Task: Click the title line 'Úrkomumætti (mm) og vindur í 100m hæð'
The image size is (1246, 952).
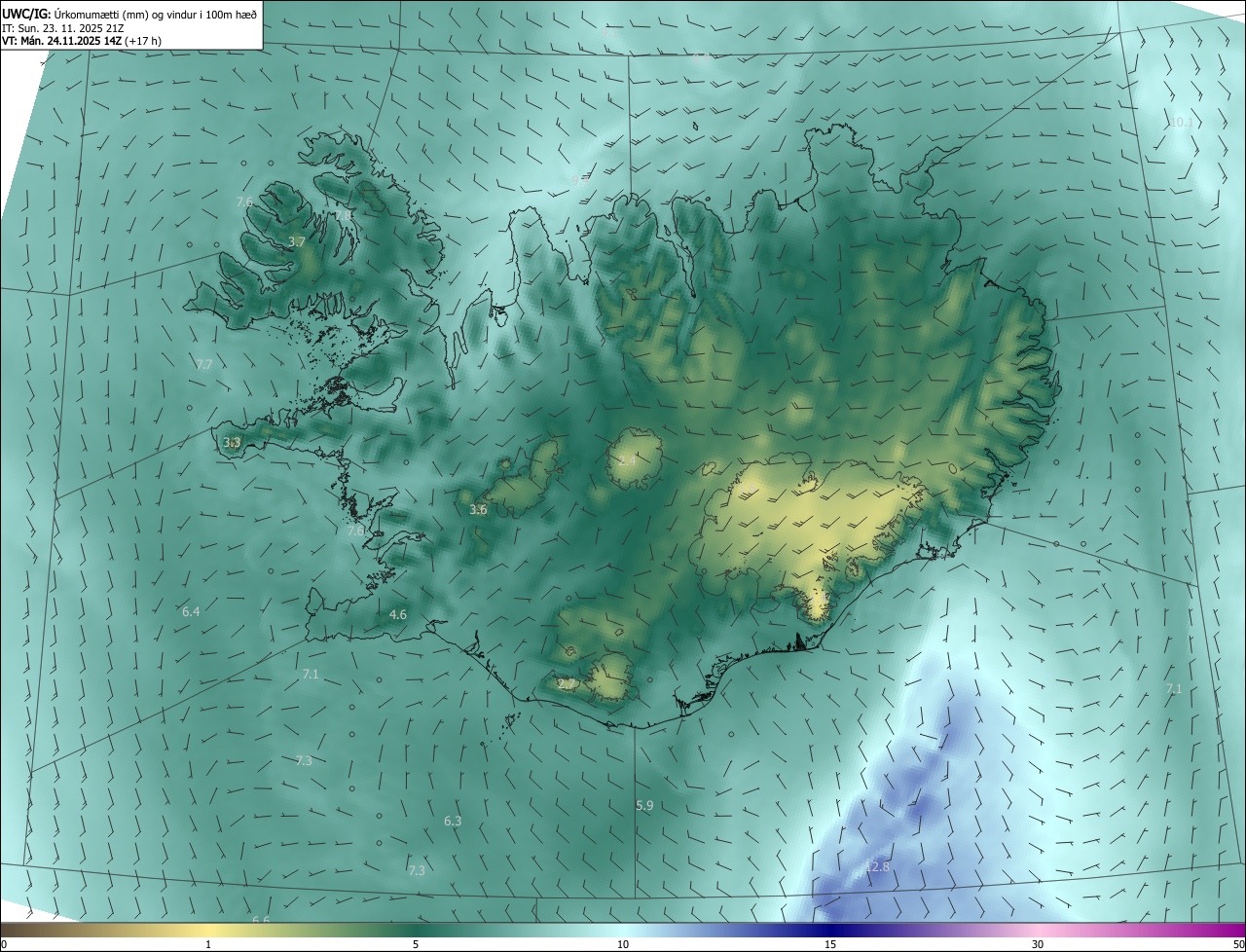Action: tap(156, 13)
